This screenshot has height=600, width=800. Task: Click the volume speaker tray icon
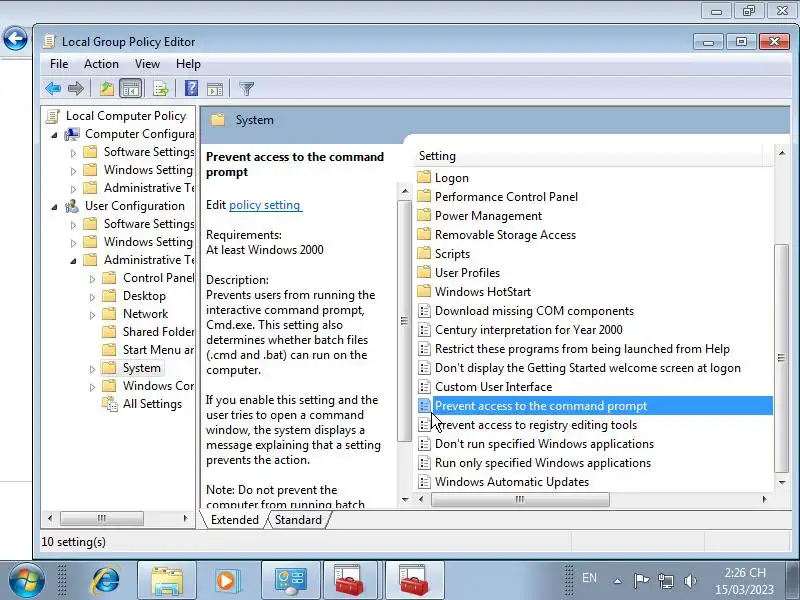click(690, 581)
